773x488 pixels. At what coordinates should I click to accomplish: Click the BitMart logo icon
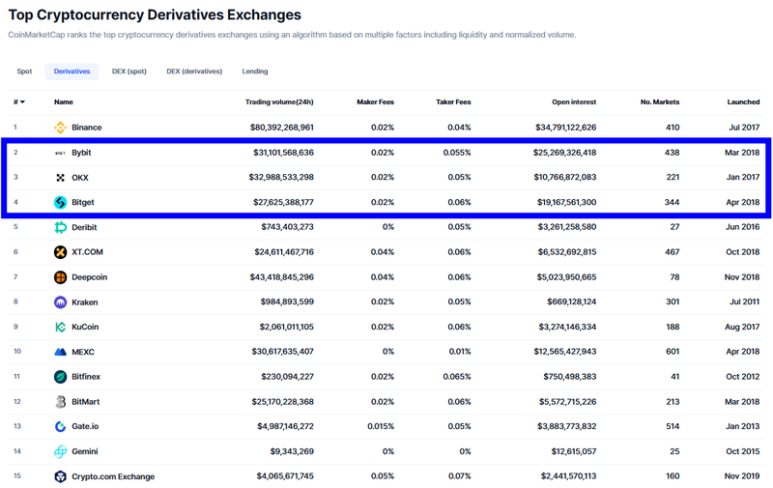(60, 402)
